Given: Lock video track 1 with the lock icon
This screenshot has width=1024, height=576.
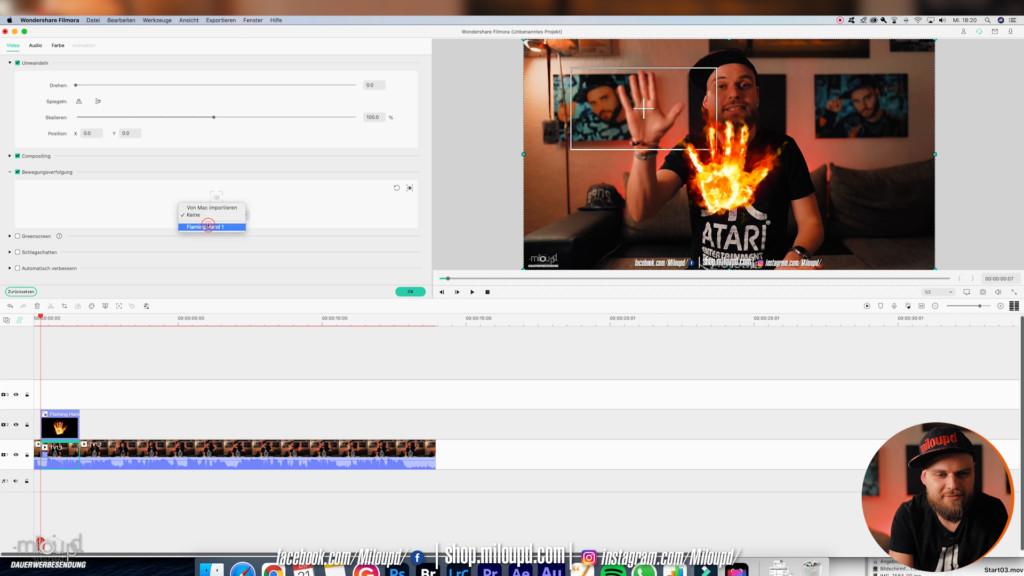Looking at the screenshot, I should [27, 455].
